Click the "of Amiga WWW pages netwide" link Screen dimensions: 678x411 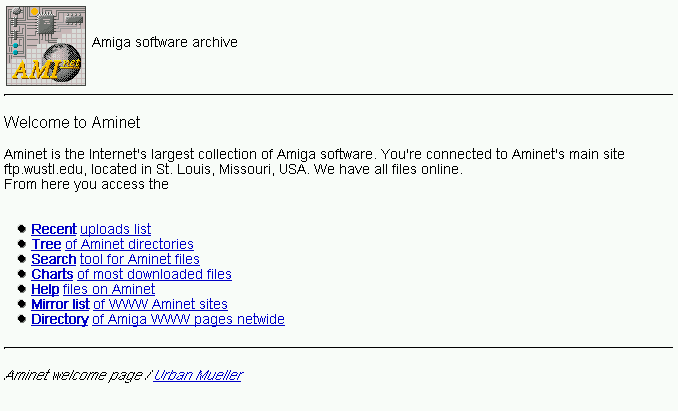tap(188, 319)
